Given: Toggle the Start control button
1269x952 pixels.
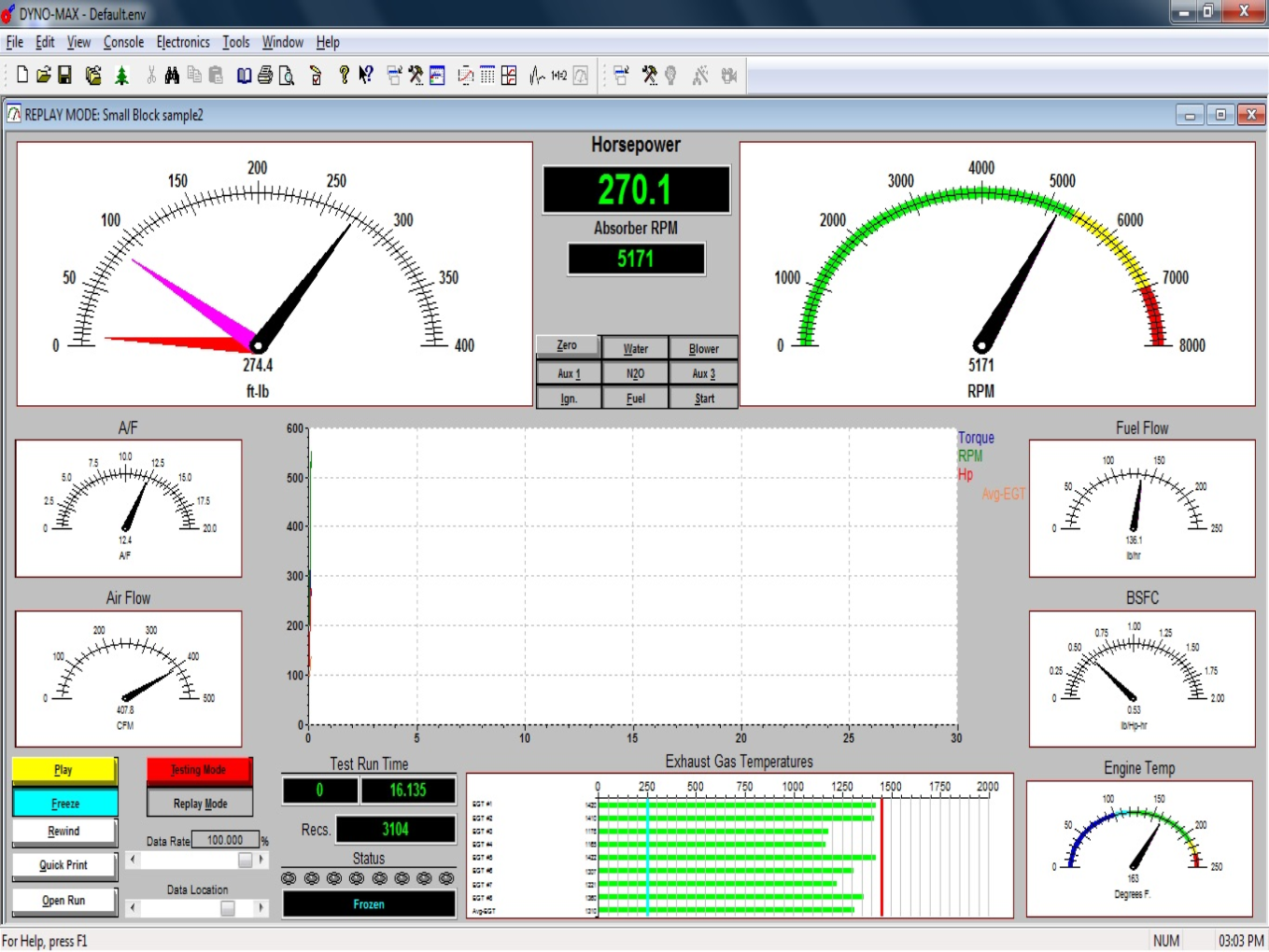Looking at the screenshot, I should [x=704, y=399].
